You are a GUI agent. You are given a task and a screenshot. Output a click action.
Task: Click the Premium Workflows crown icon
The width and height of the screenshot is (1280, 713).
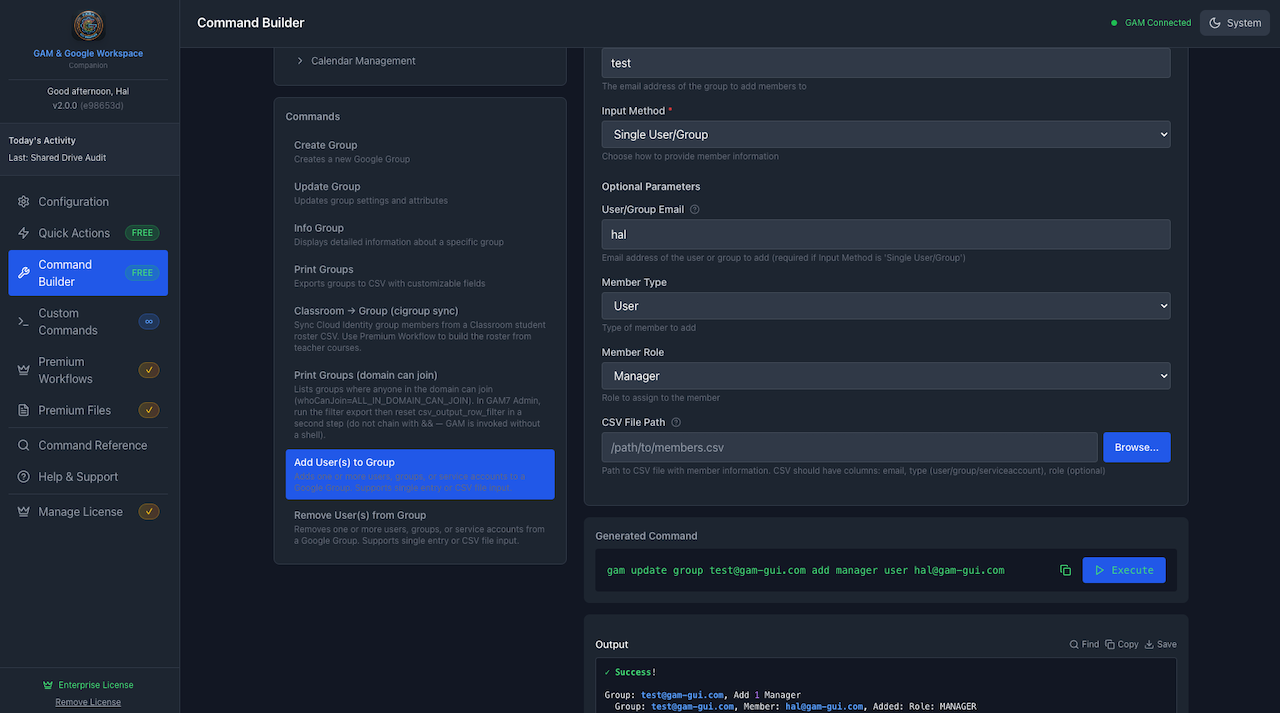point(24,370)
